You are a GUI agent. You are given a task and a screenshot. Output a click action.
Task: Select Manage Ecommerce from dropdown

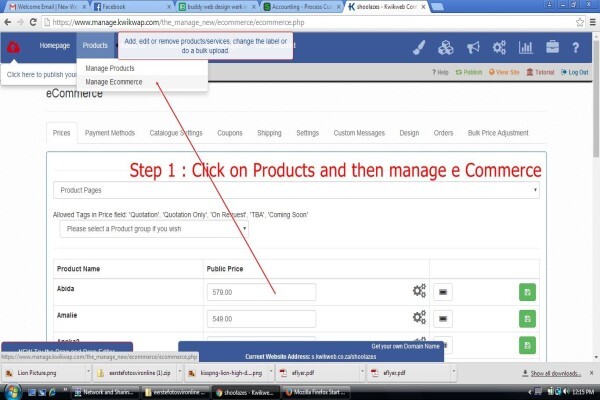[x=114, y=82]
